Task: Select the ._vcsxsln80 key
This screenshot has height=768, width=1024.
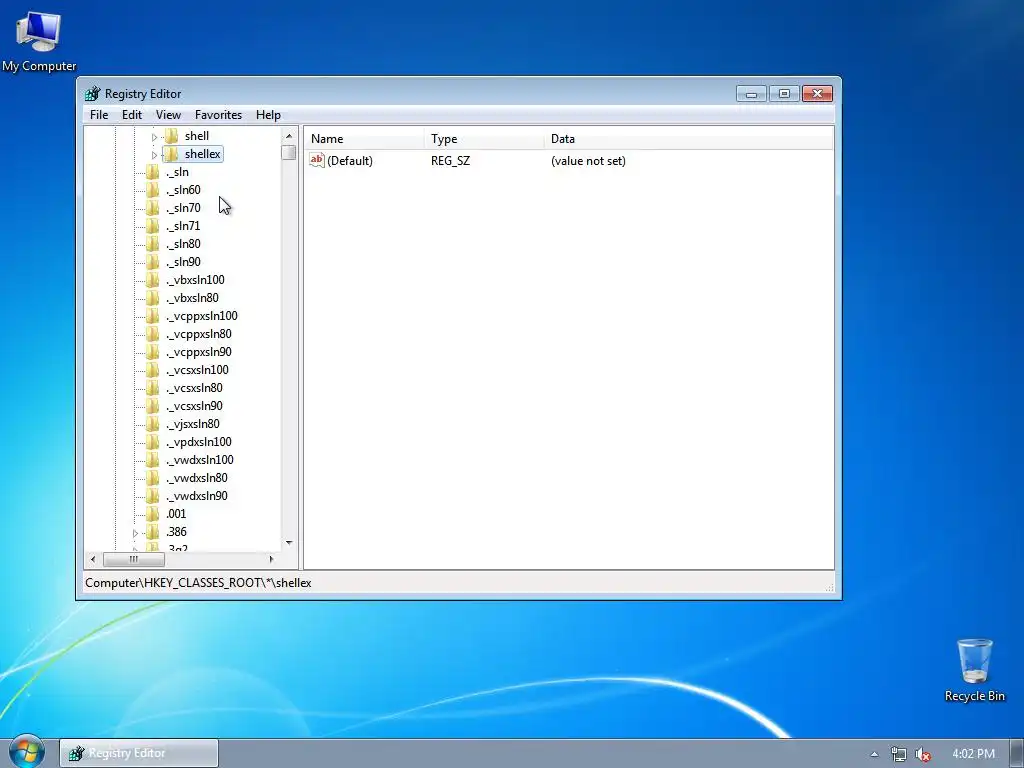Action: [x=194, y=388]
